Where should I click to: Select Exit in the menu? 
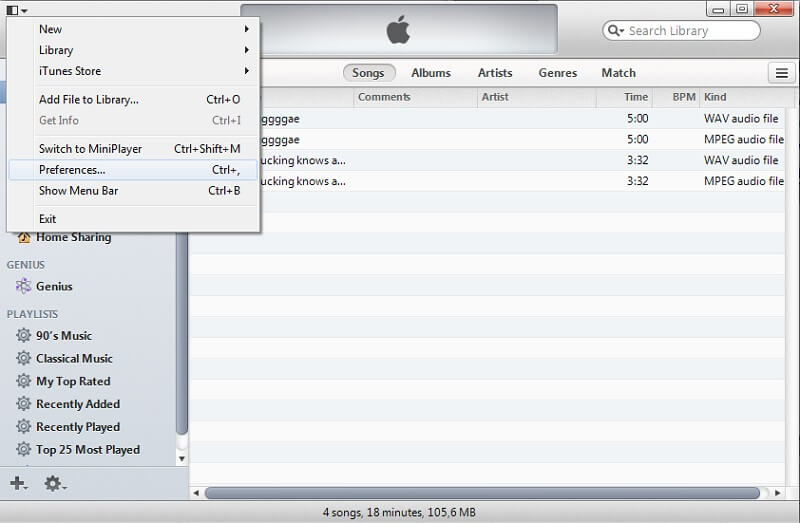point(133,219)
